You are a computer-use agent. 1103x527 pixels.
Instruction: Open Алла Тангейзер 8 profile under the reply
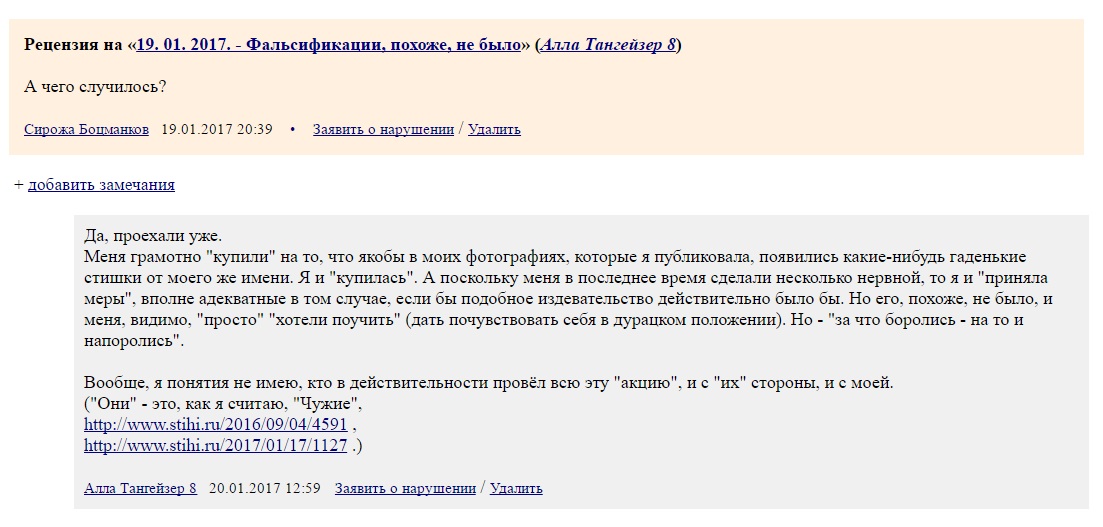(140, 488)
